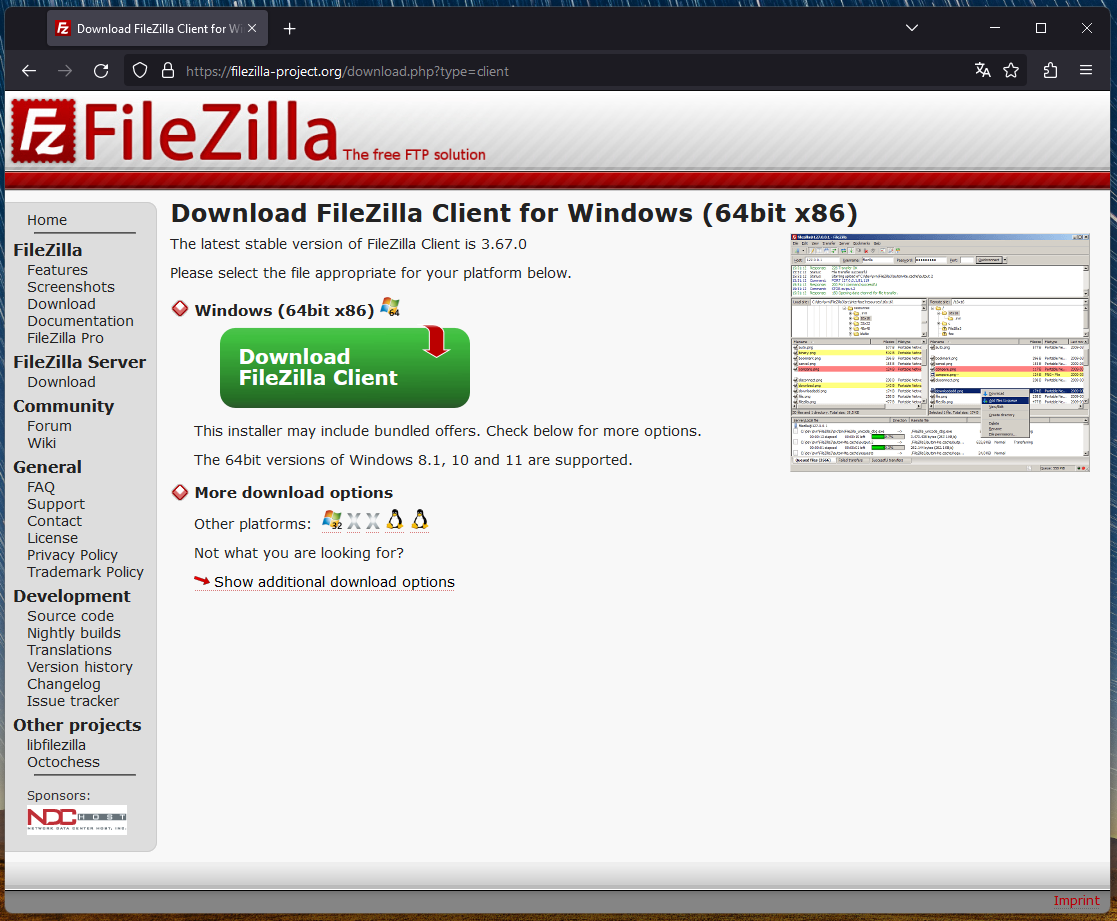
Task: Open the Screenshots sidebar link
Action: tap(71, 287)
